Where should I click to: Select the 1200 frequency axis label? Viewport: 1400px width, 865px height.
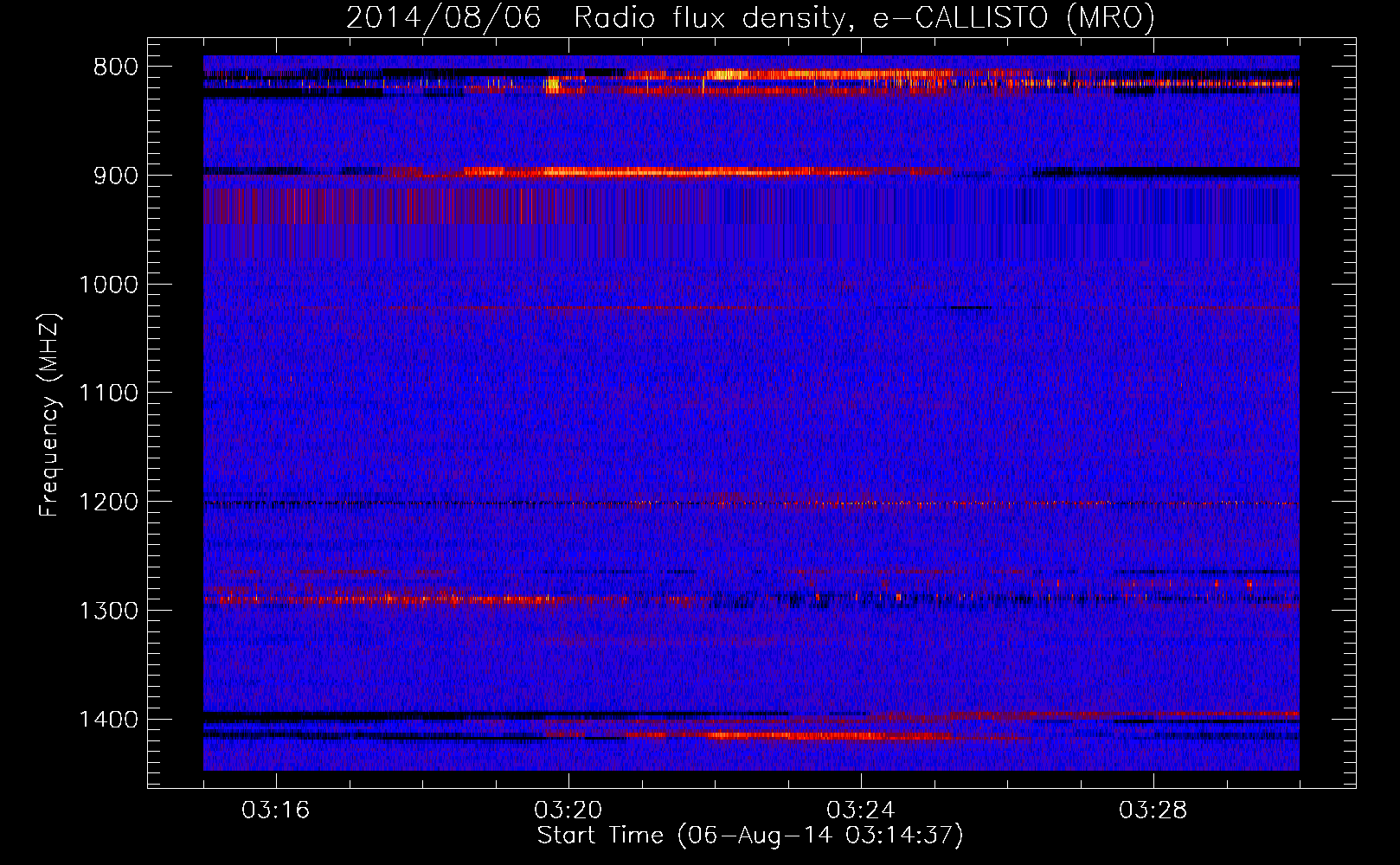pos(108,503)
